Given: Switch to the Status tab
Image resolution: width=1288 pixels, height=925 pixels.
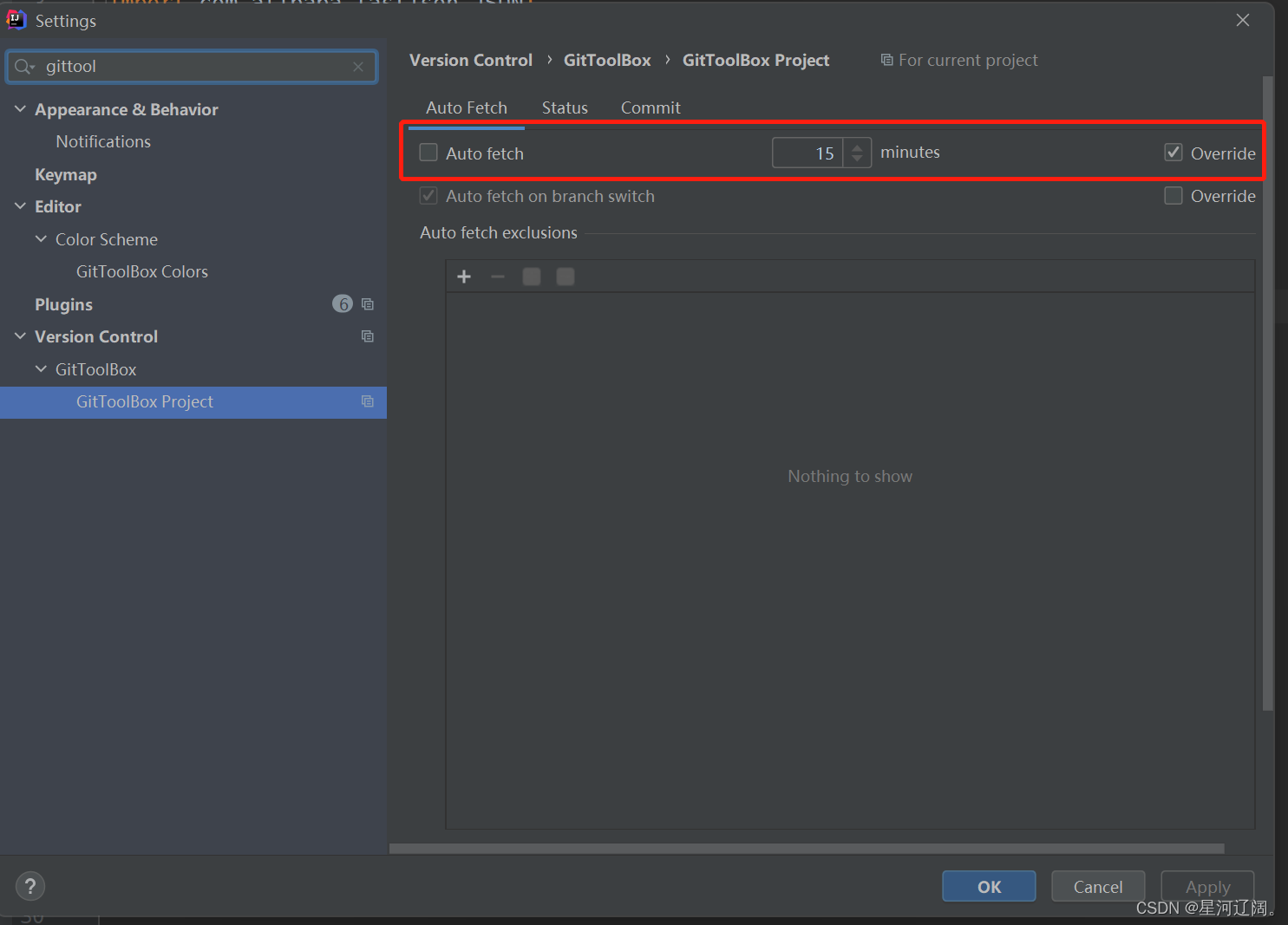Looking at the screenshot, I should click(565, 107).
